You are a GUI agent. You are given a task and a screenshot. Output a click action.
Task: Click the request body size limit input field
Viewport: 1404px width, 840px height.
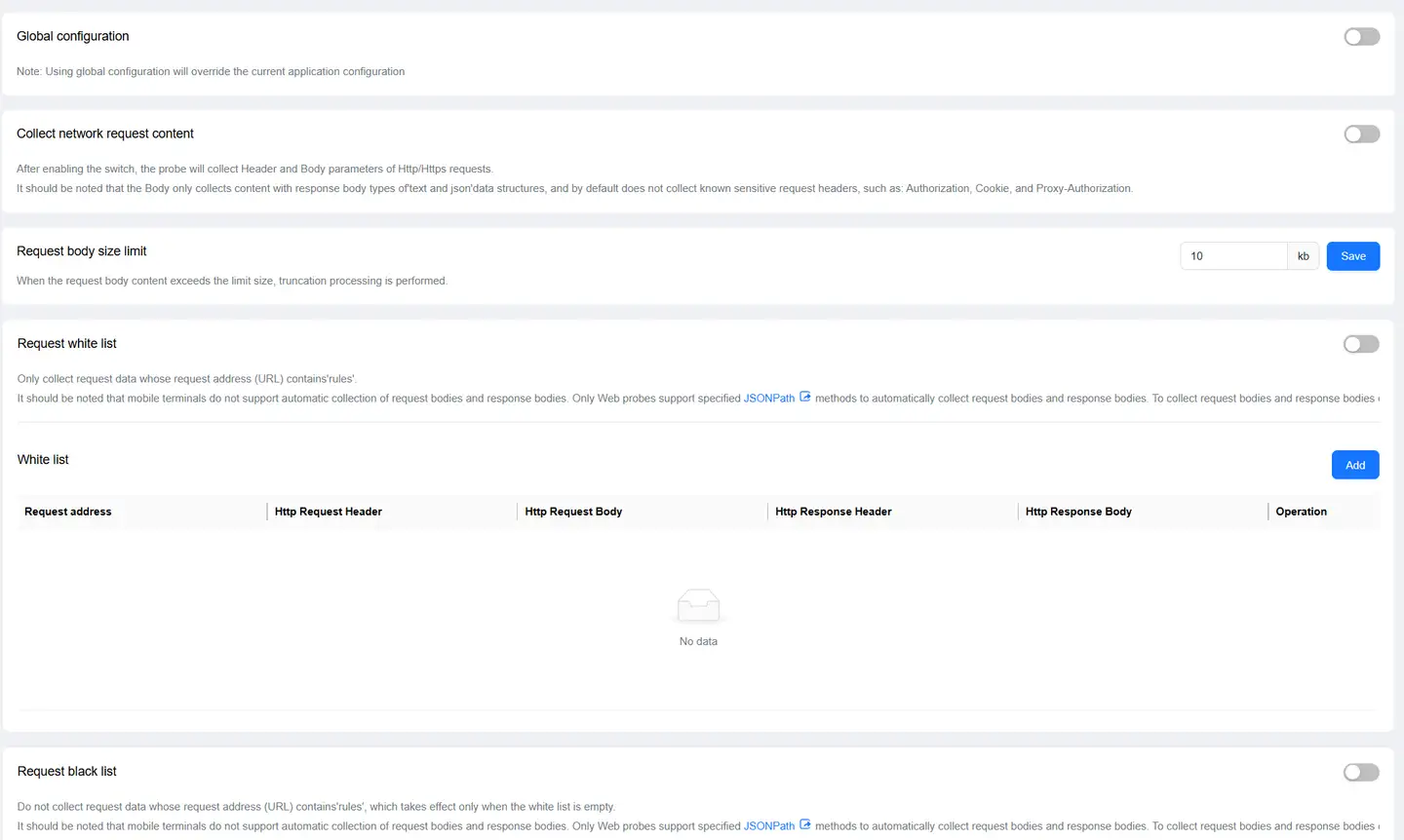[1232, 256]
